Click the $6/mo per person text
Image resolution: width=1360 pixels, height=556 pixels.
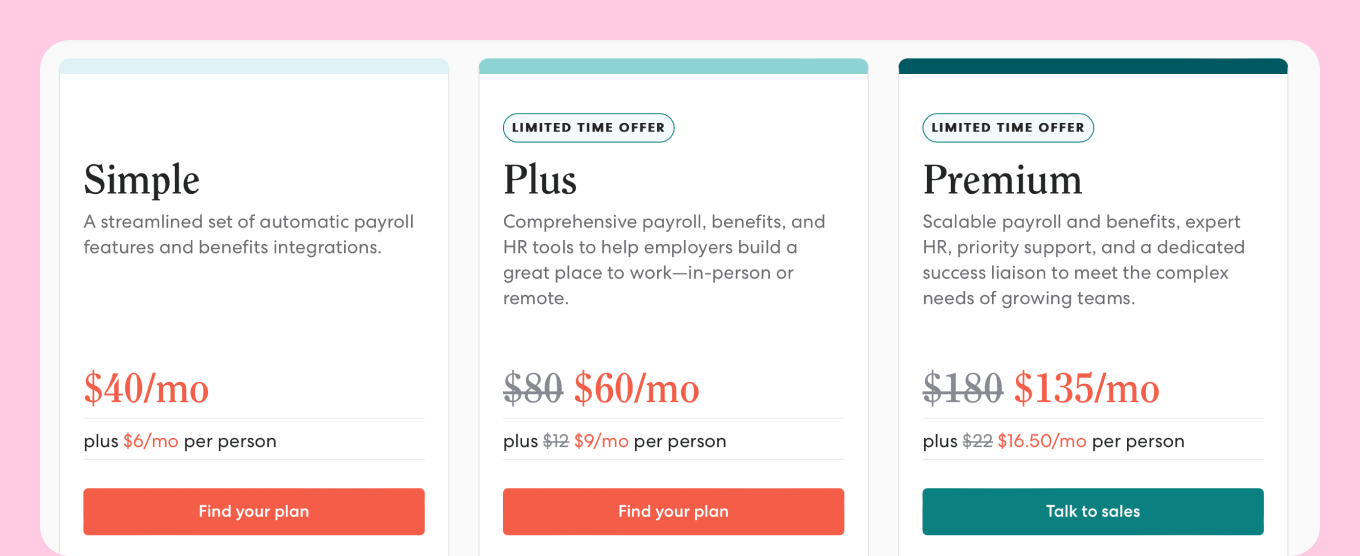point(151,441)
